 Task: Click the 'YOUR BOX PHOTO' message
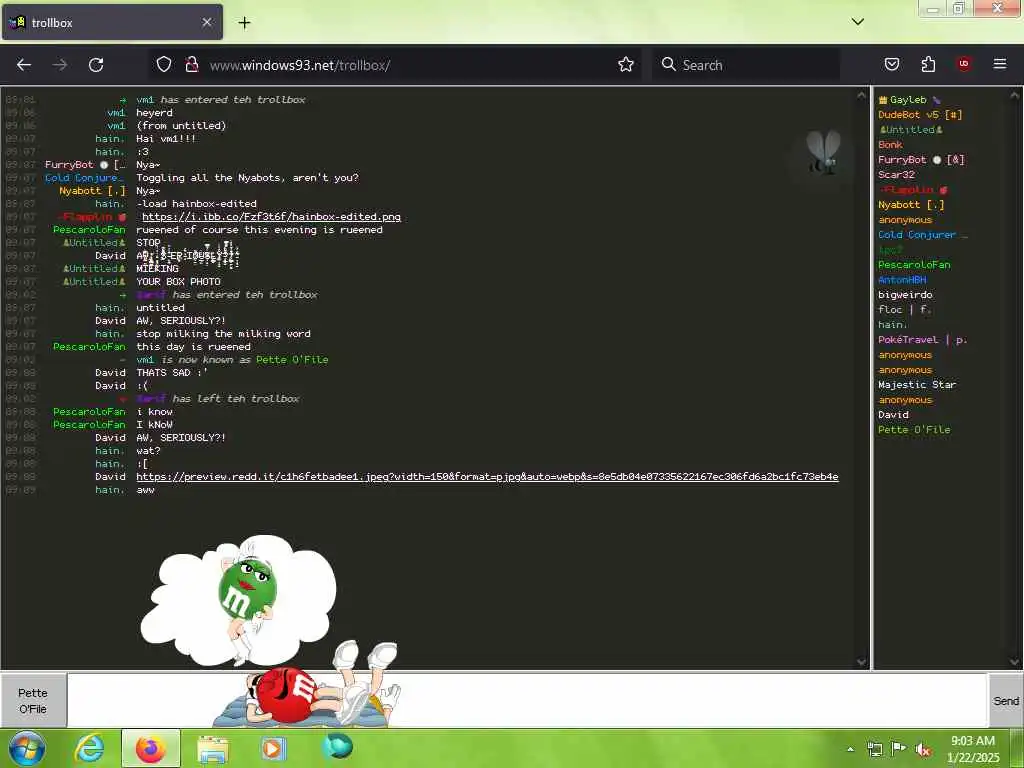pos(178,282)
